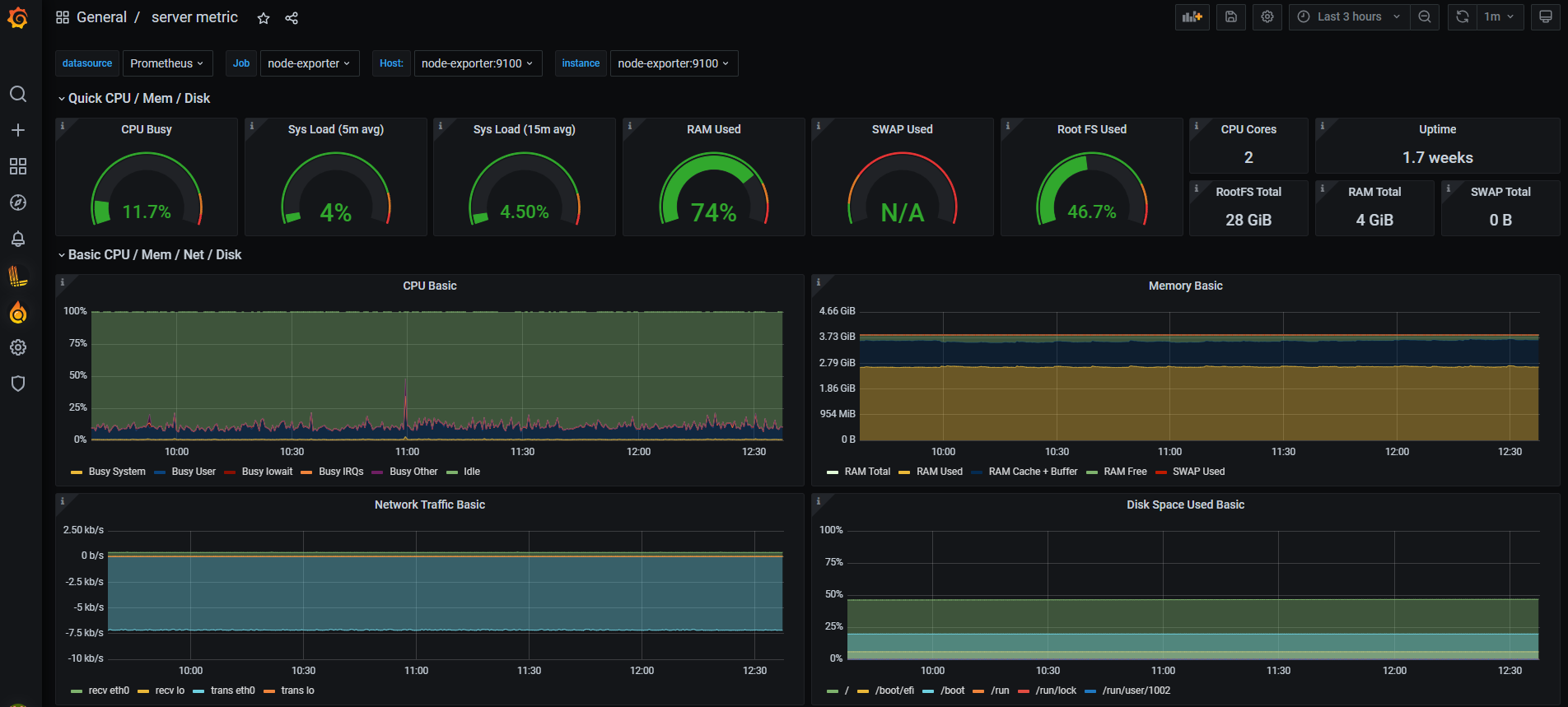The image size is (1568, 707).
Task: Open the Explore compass icon
Action: coord(18,202)
